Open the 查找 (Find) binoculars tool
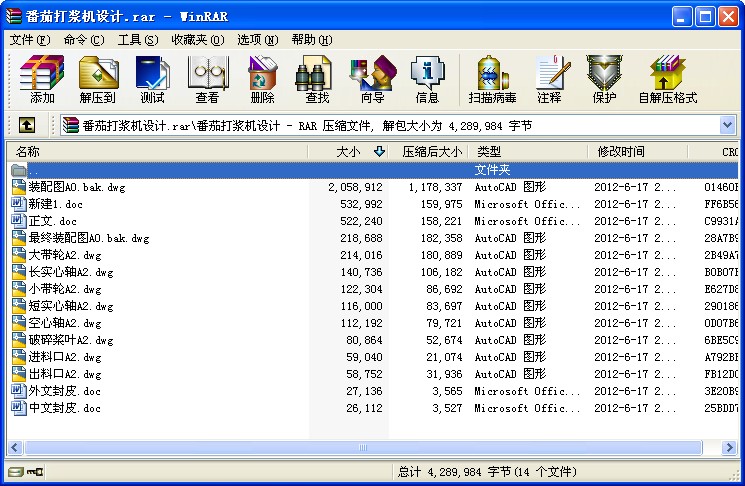 317,79
